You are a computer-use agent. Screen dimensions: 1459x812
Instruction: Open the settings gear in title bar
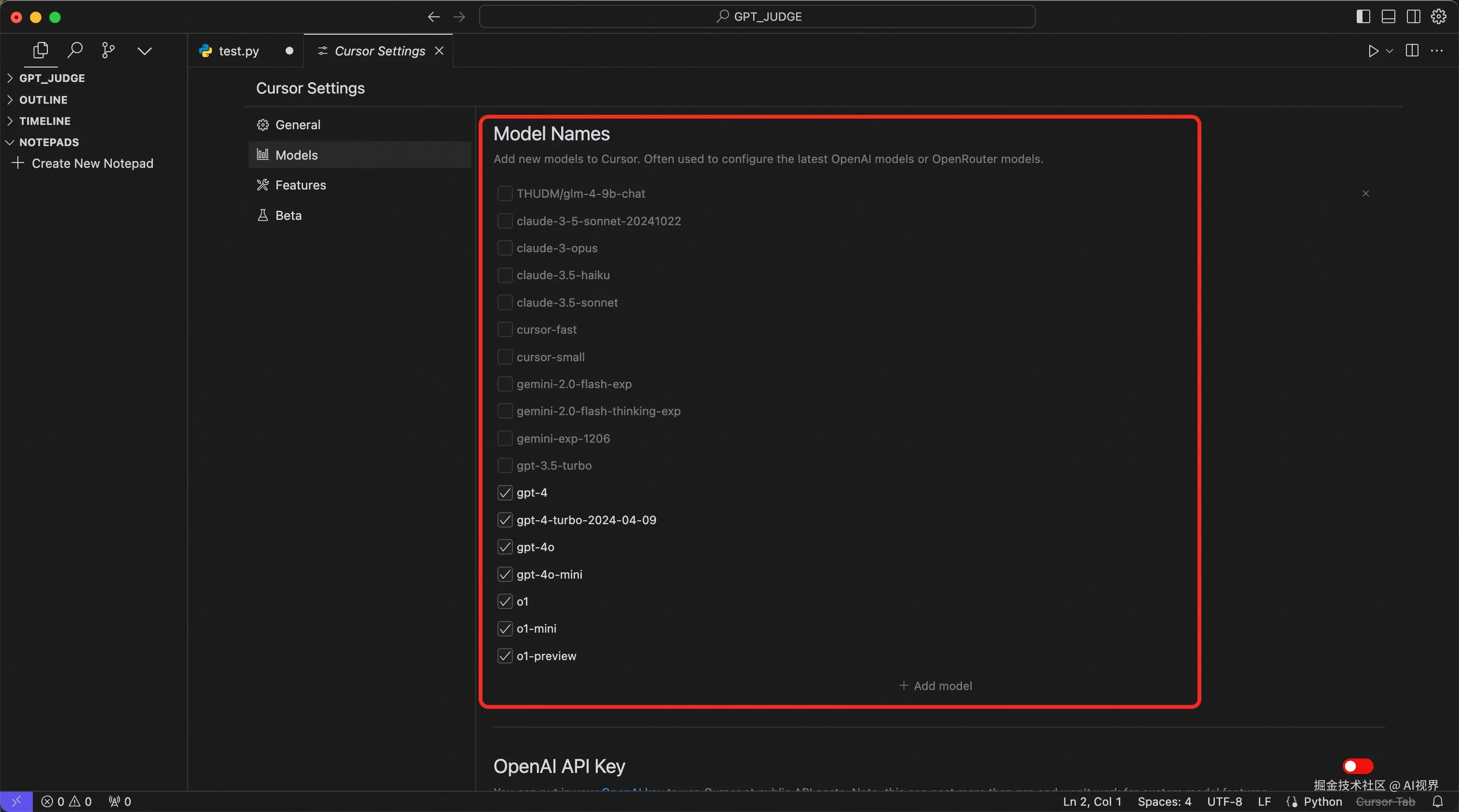1439,17
